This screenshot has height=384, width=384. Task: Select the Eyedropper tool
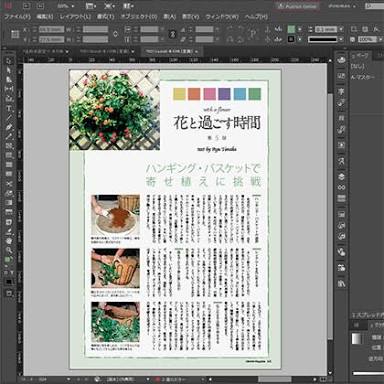click(9, 231)
